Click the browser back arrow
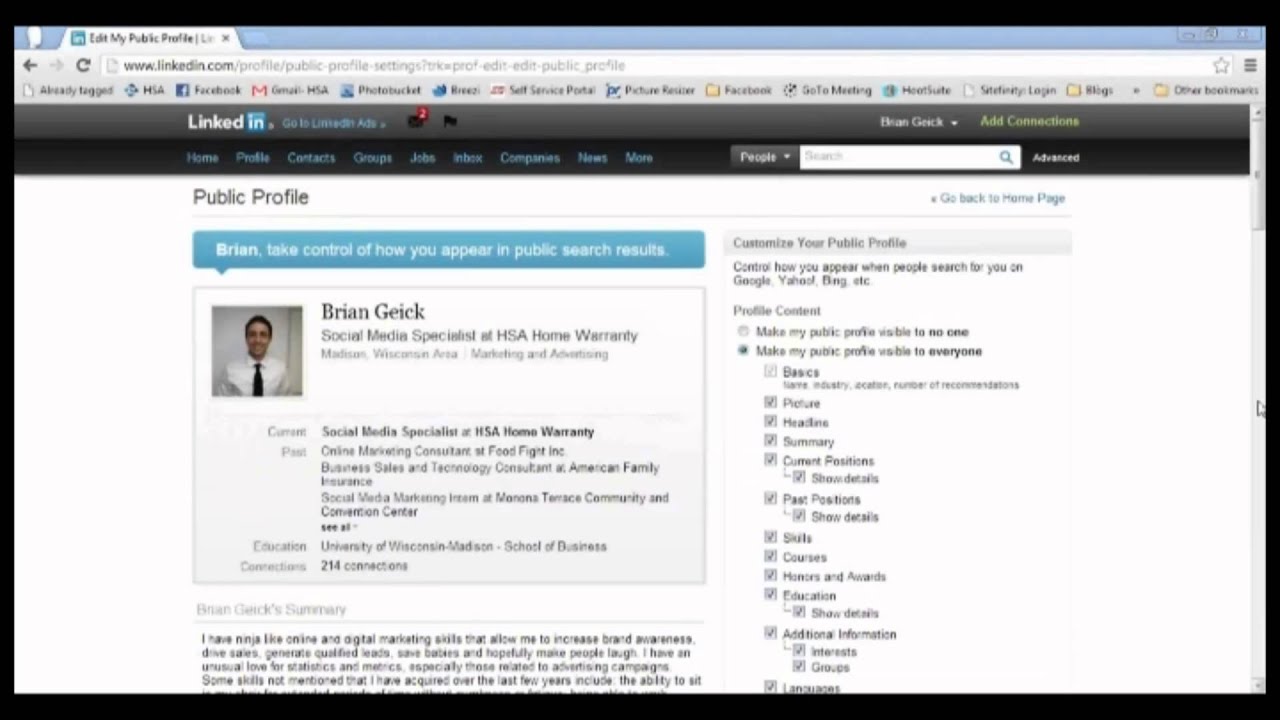Screen dimensions: 1280x720 pyautogui.click(x=30, y=65)
